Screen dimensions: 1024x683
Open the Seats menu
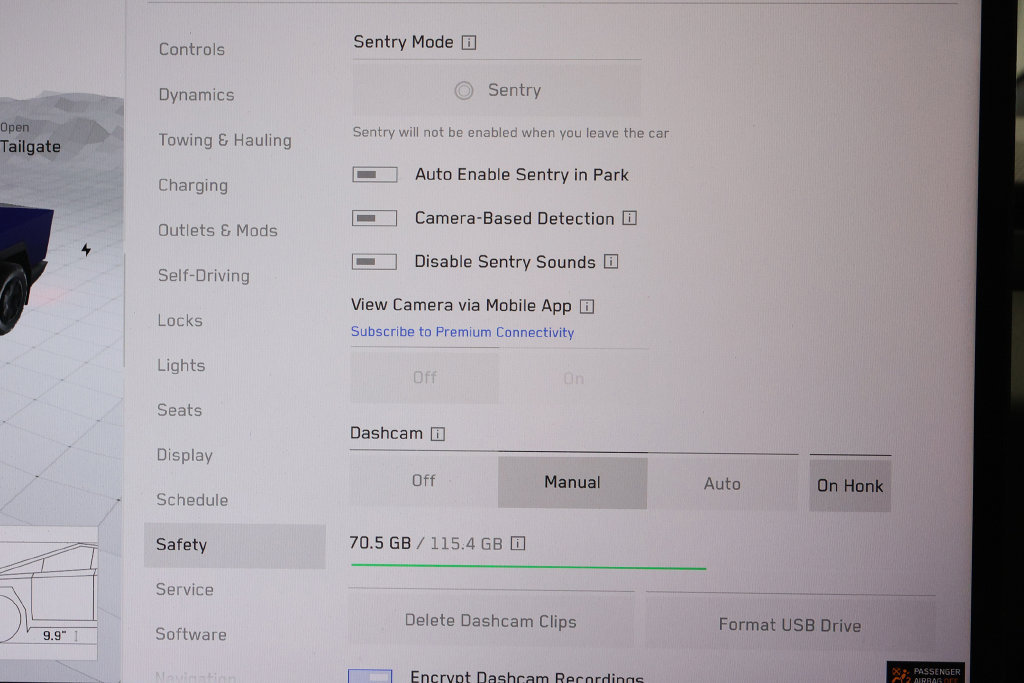(180, 410)
